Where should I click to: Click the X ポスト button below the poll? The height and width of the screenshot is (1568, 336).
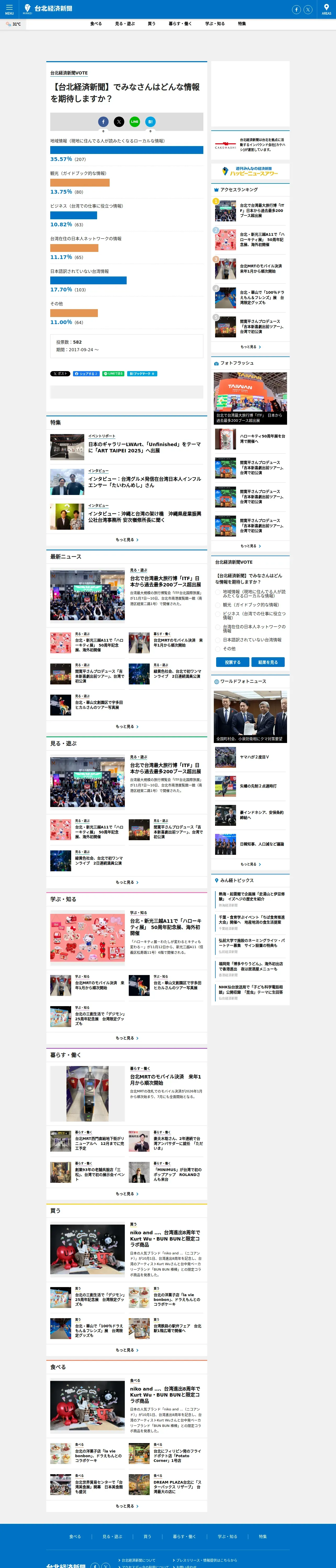point(60,374)
